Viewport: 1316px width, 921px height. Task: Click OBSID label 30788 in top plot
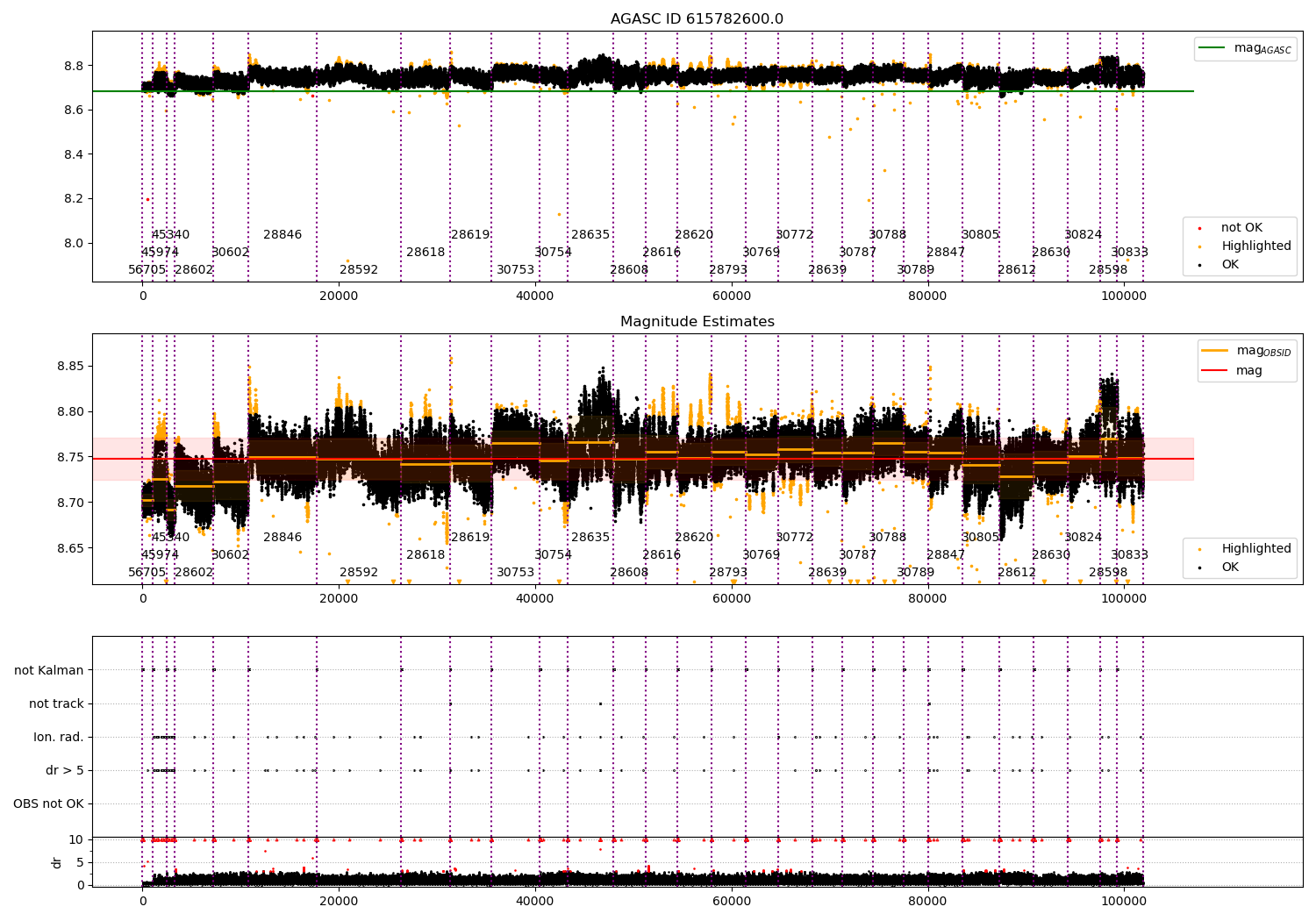(888, 235)
